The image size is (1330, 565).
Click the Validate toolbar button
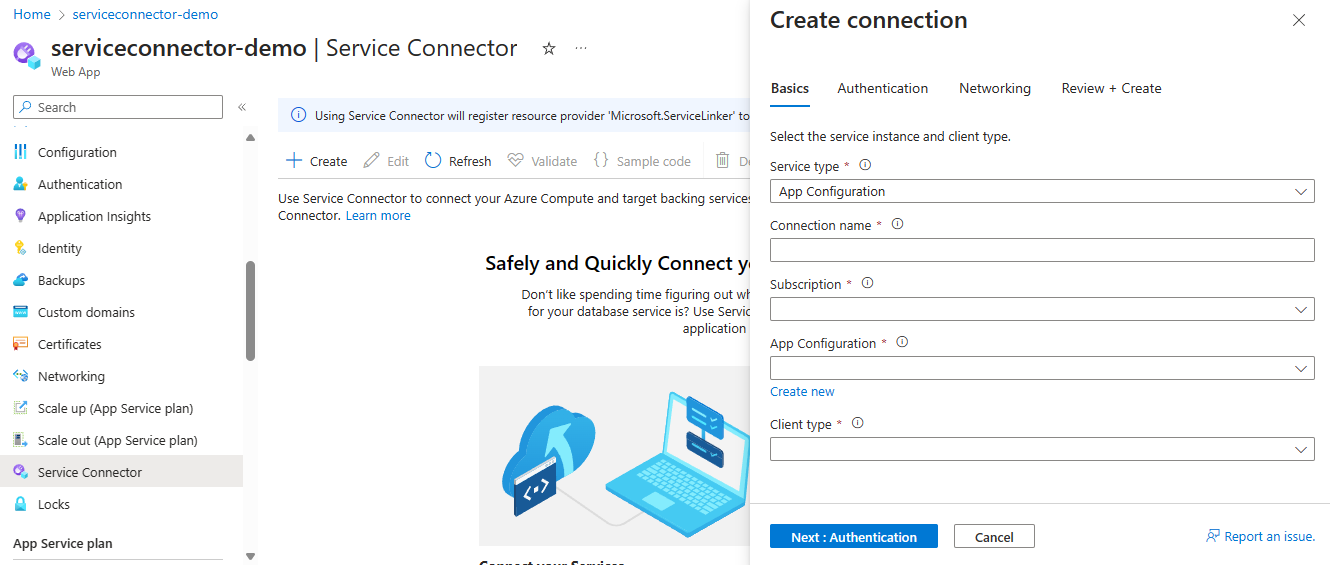(x=542, y=161)
